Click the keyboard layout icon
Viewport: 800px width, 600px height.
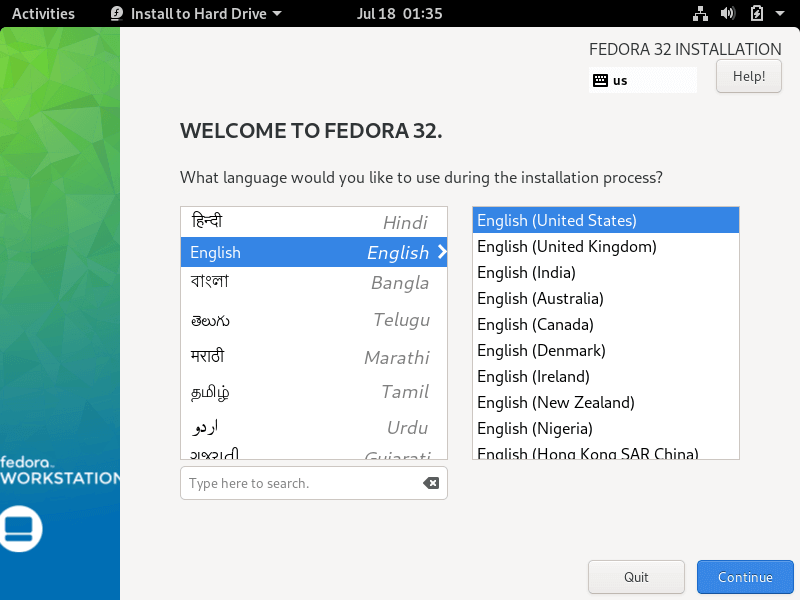[x=601, y=80]
